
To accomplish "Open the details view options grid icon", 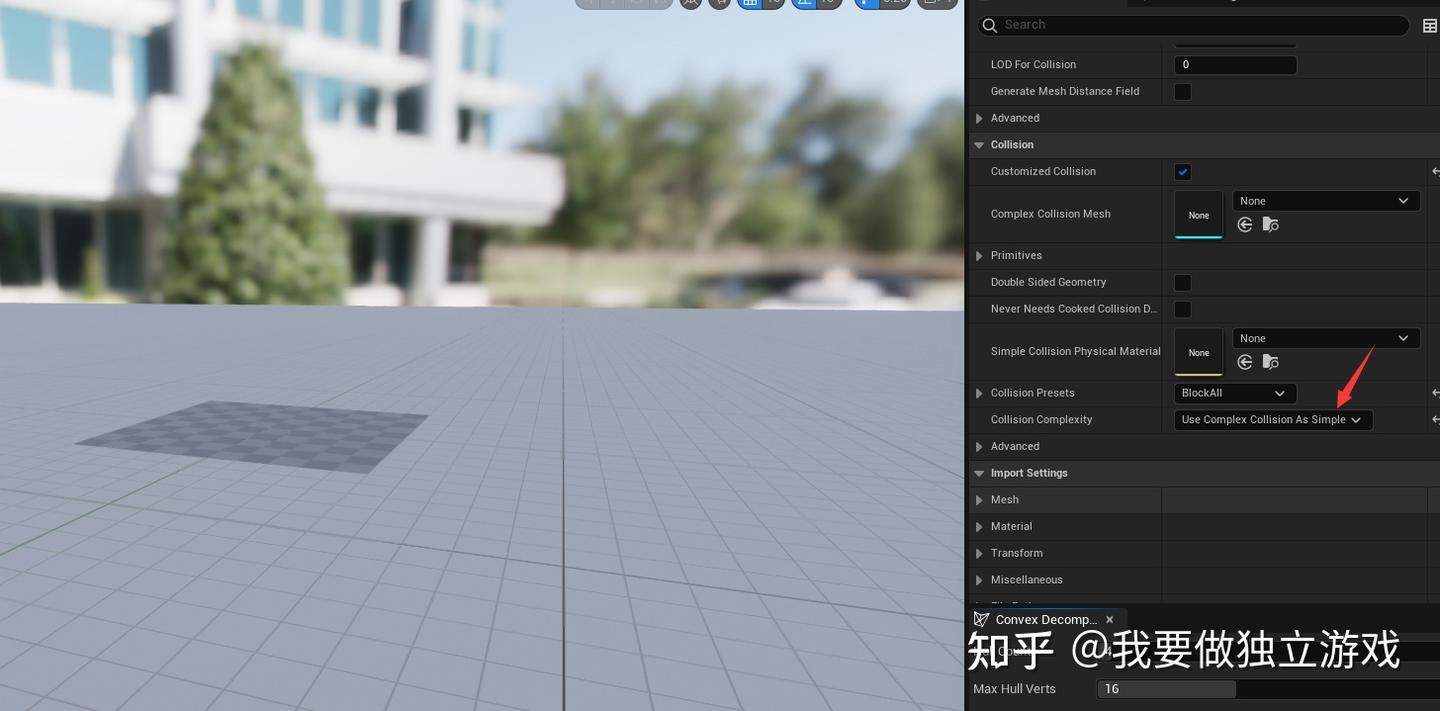I will click(x=1430, y=25).
